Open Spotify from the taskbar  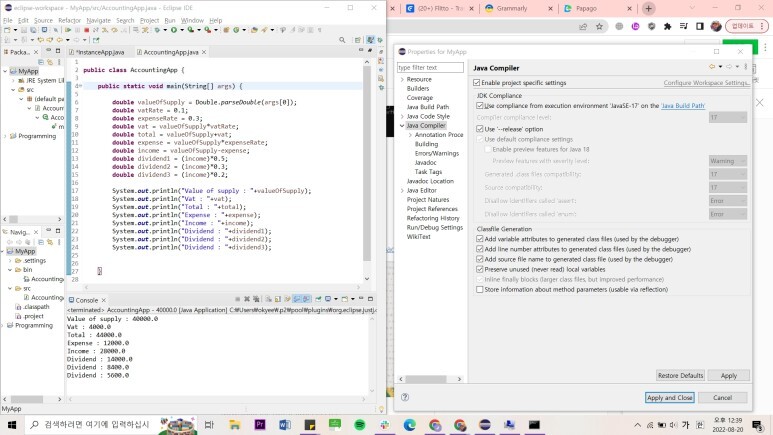pos(359,425)
